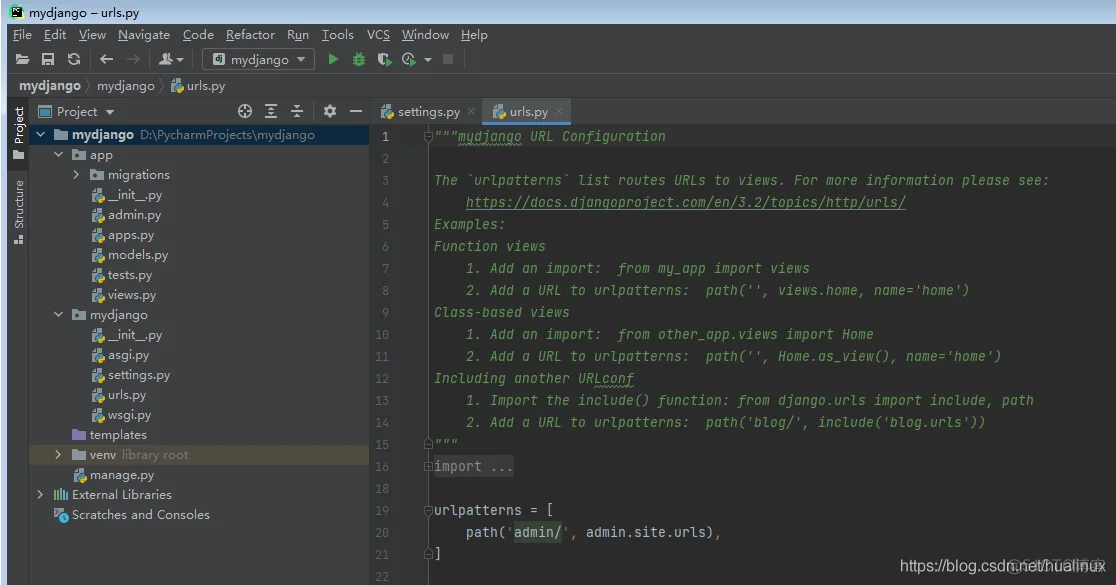Open the Help menu
The height and width of the screenshot is (585, 1116).
[x=474, y=35]
